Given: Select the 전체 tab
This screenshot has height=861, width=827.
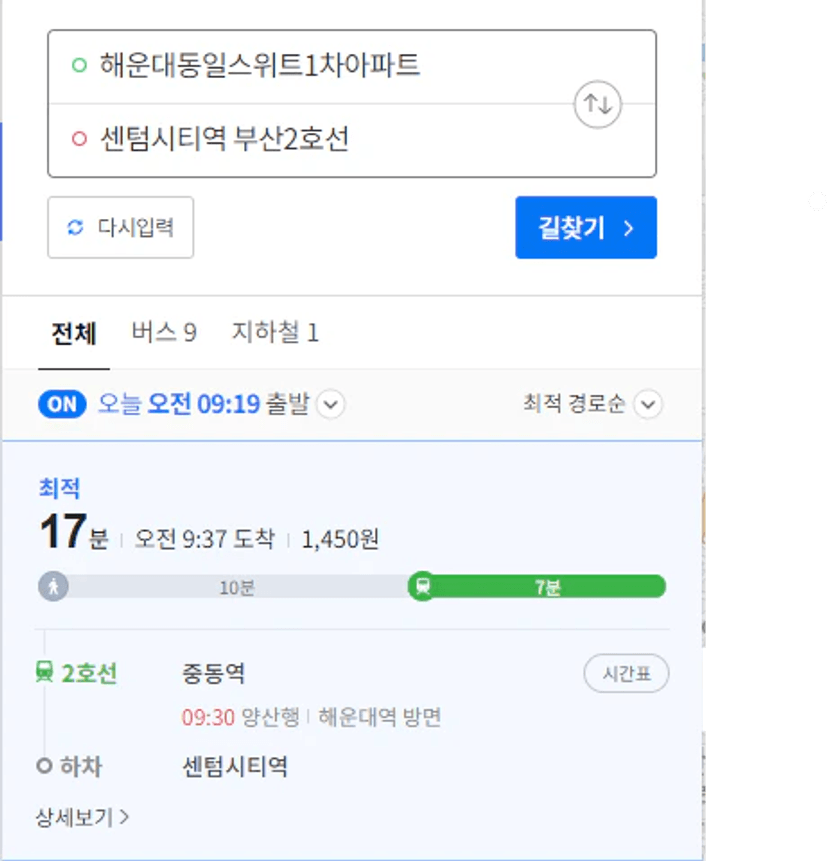Looking at the screenshot, I should coord(74,333).
